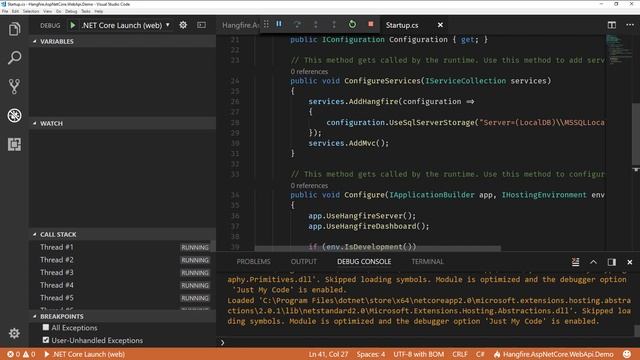
Task: Select Thread #3 in call stack
Action: pos(122,272)
